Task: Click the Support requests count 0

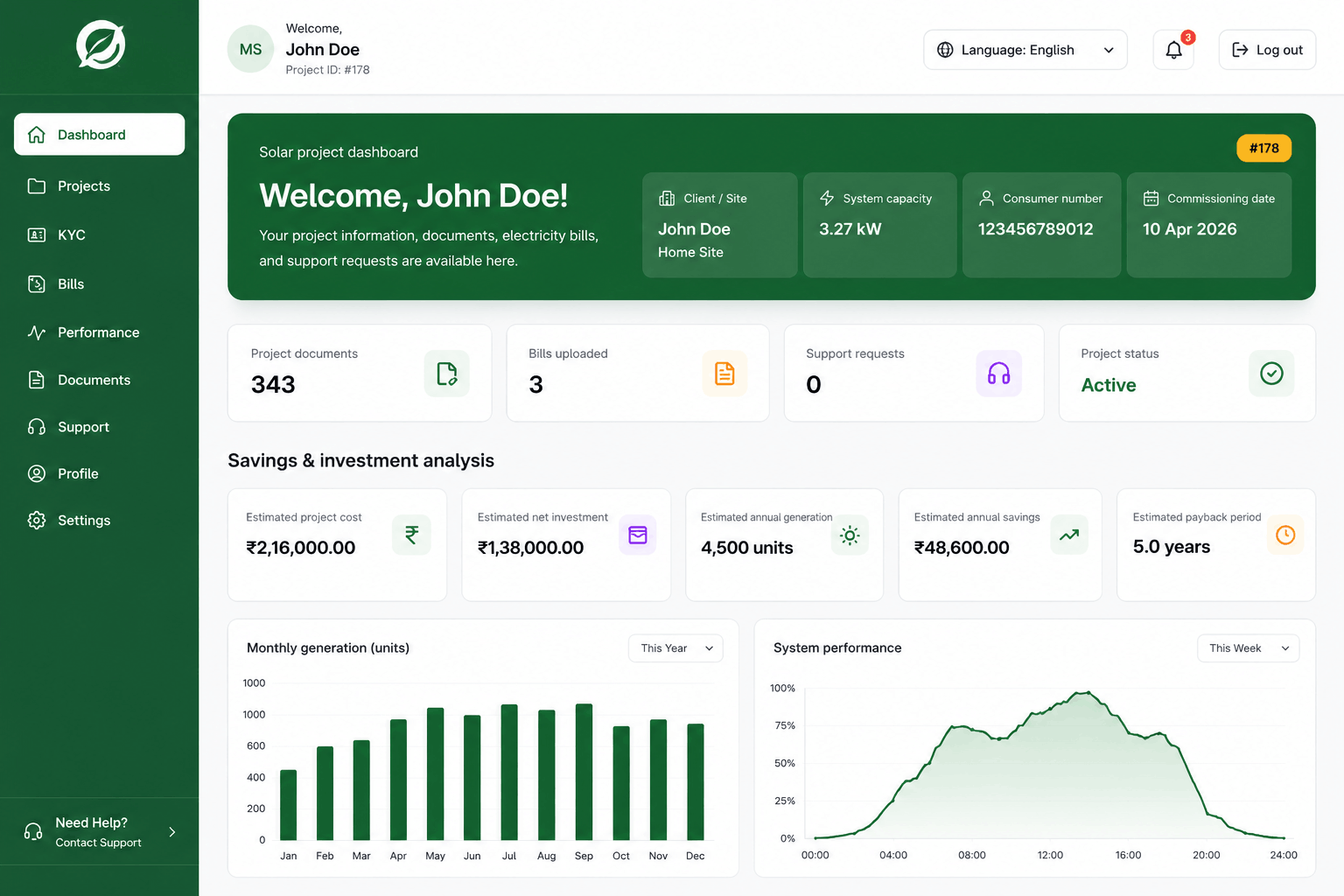Action: point(814,384)
